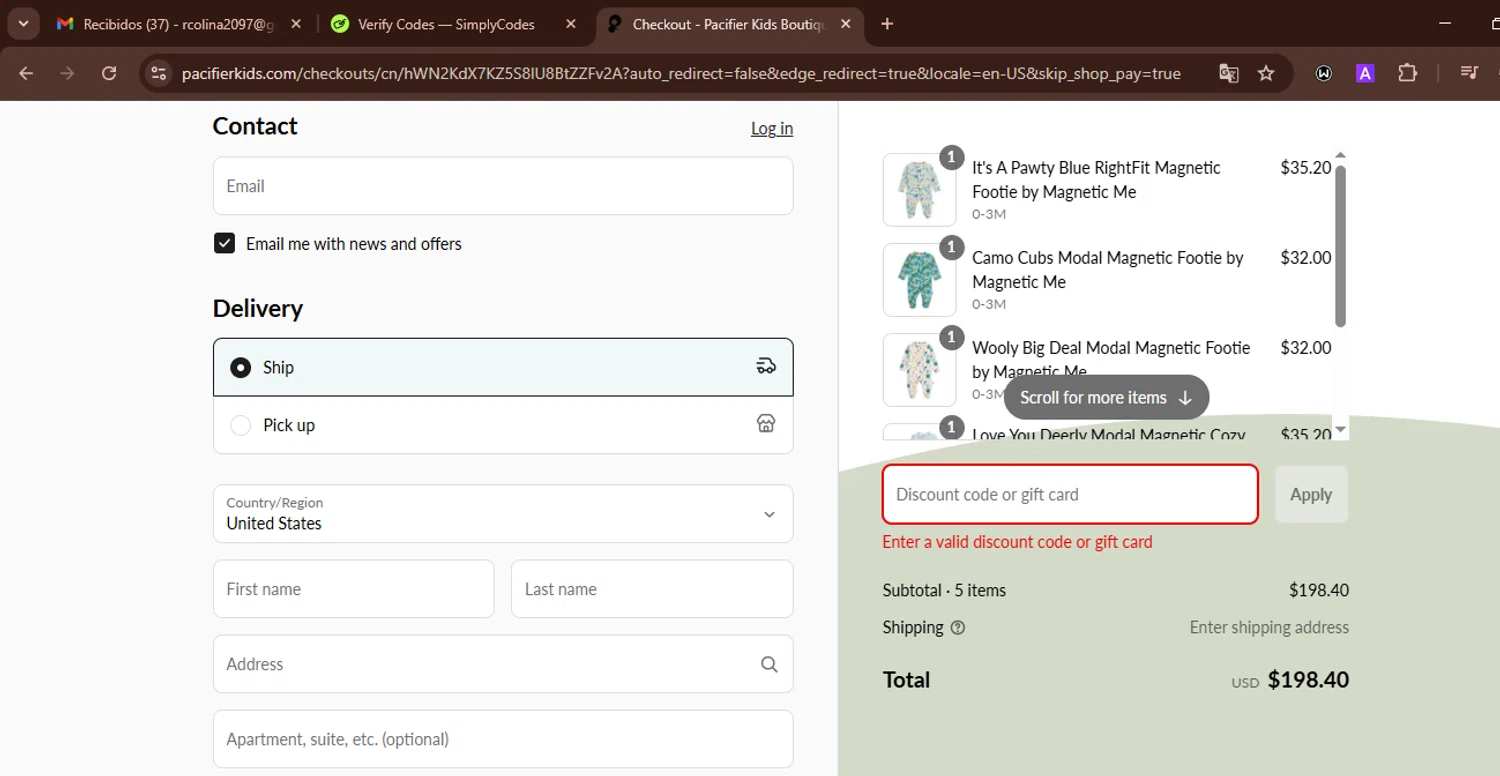The image size is (1500, 776).
Task: Focus the Email input field
Action: tap(503, 186)
